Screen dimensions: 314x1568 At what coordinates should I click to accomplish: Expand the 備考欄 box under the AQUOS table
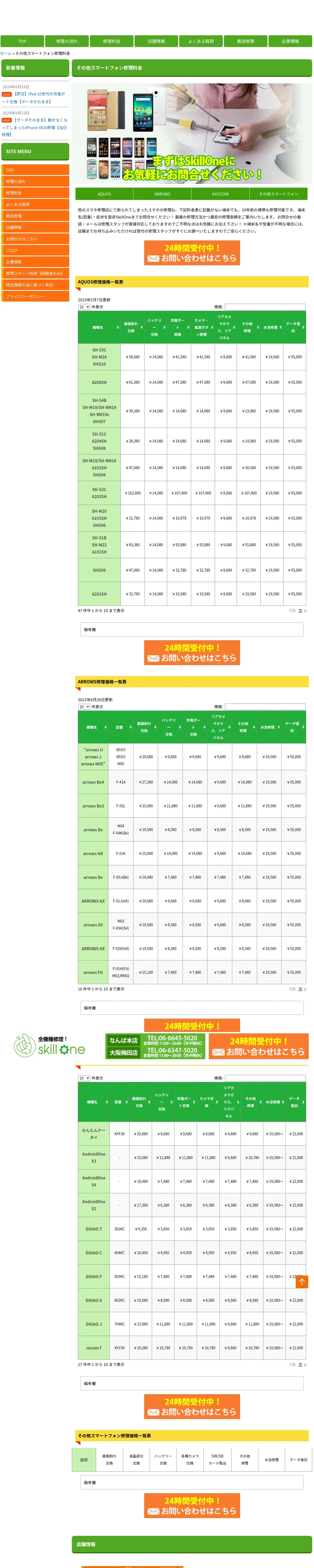point(192,629)
